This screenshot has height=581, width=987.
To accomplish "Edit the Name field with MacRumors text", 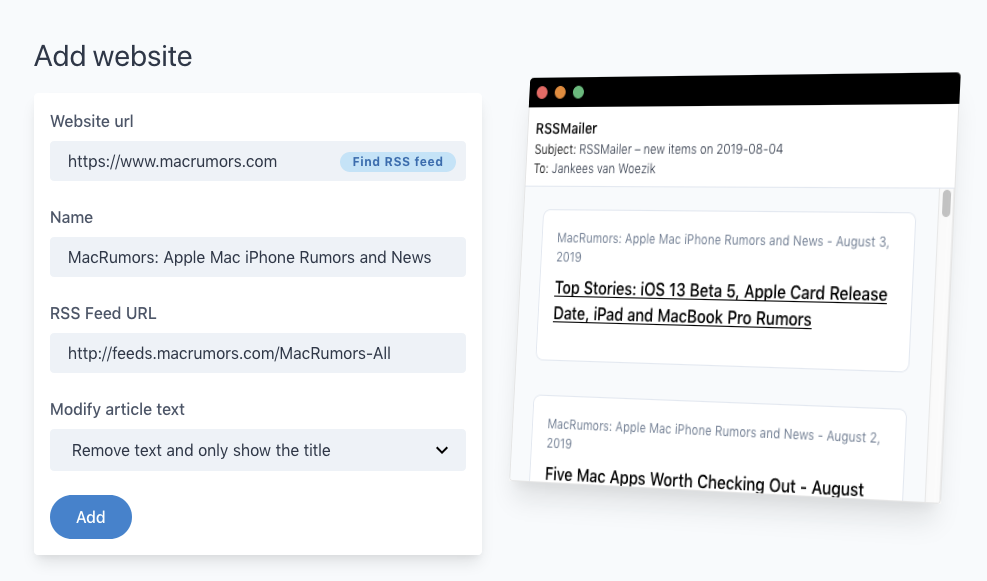I will point(258,257).
